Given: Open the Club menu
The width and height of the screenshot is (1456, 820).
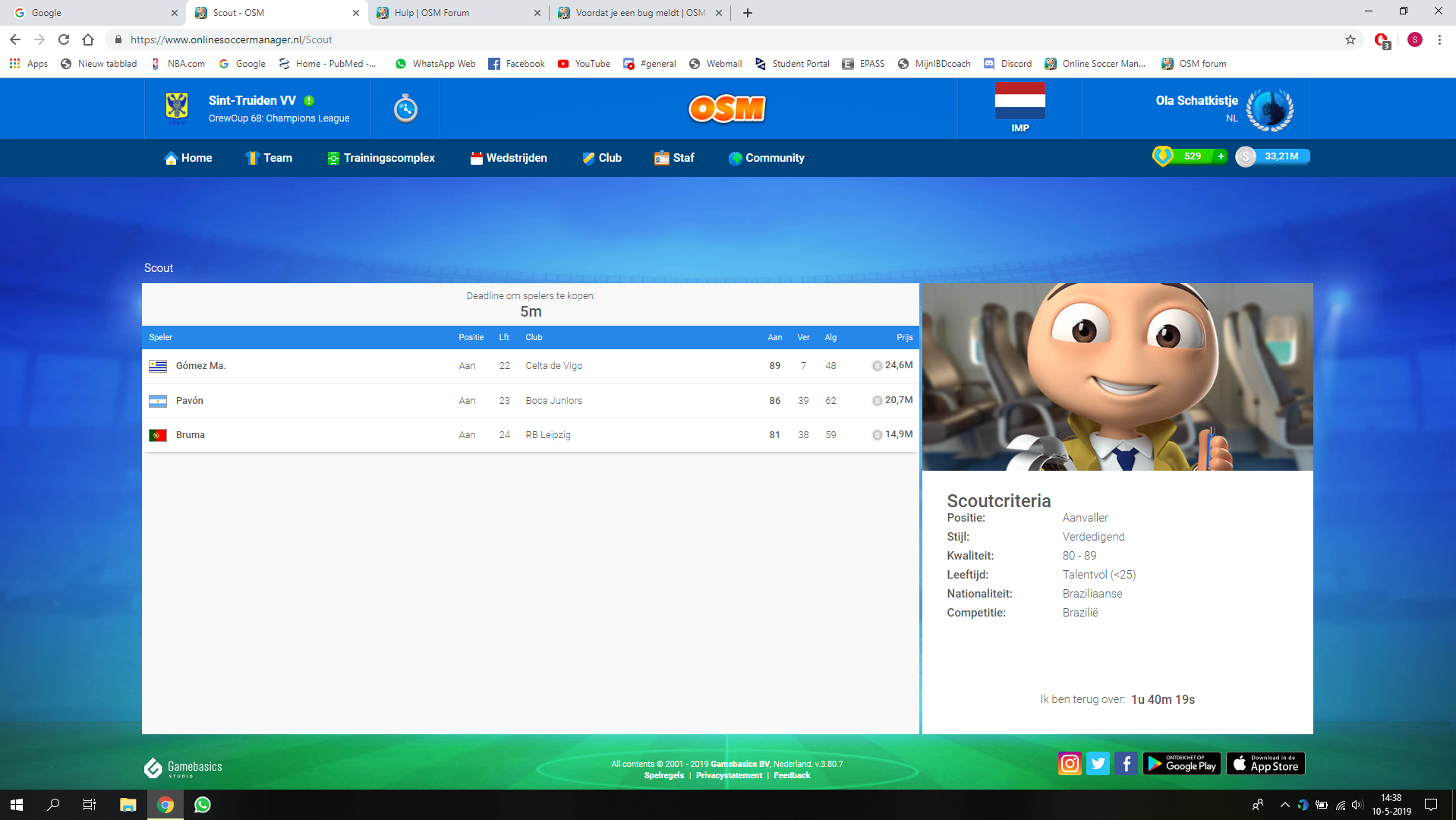Looking at the screenshot, I should pyautogui.click(x=602, y=158).
